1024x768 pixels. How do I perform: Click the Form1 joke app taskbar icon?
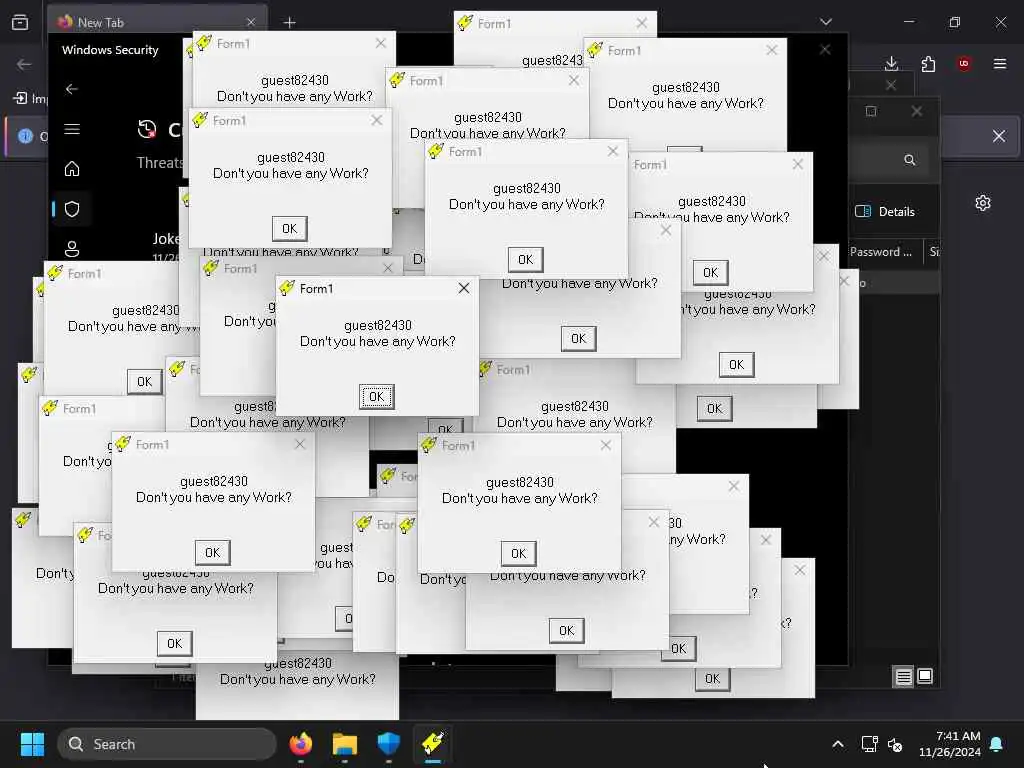click(x=433, y=744)
